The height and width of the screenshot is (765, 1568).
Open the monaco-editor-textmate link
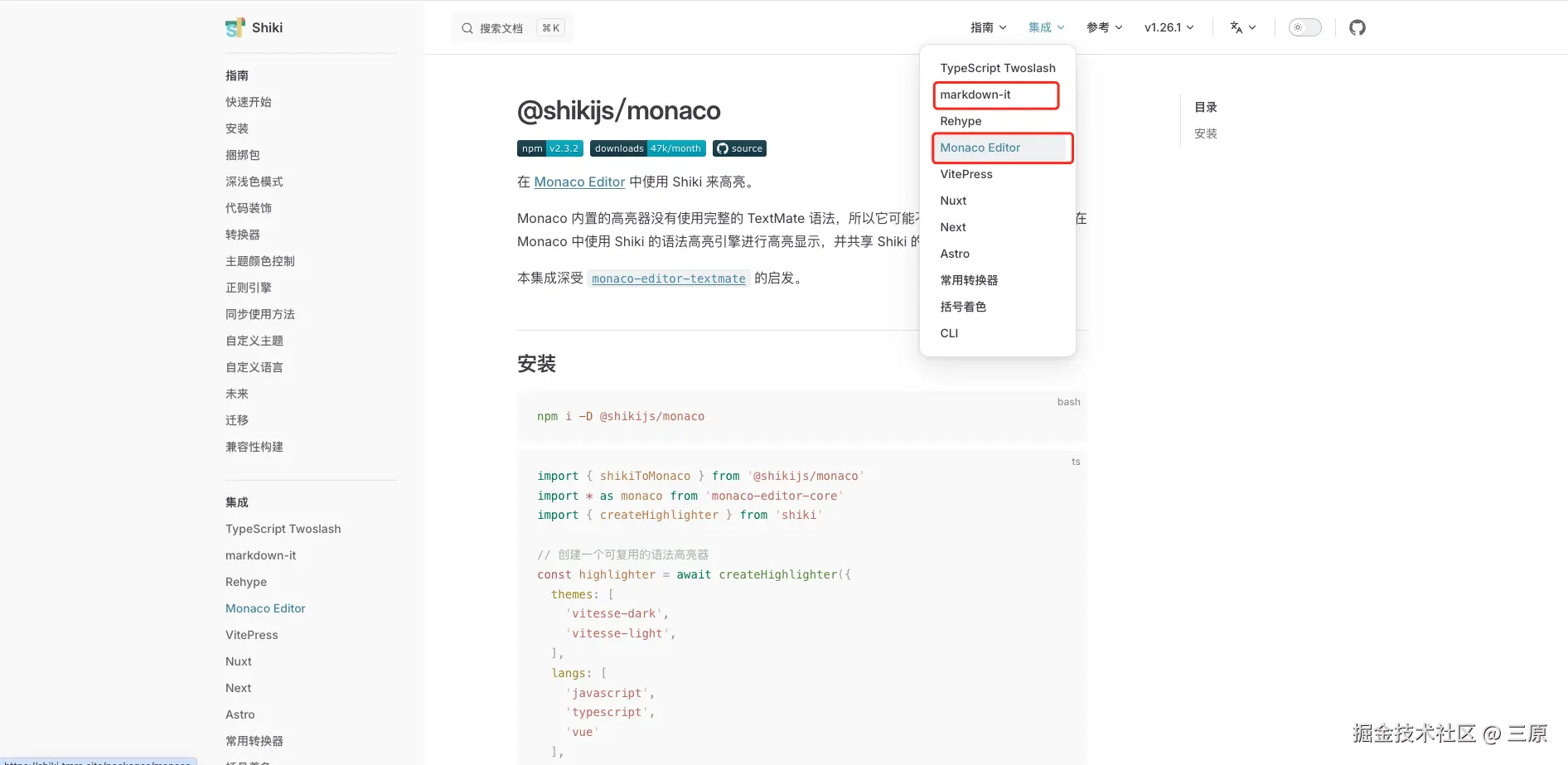point(669,278)
